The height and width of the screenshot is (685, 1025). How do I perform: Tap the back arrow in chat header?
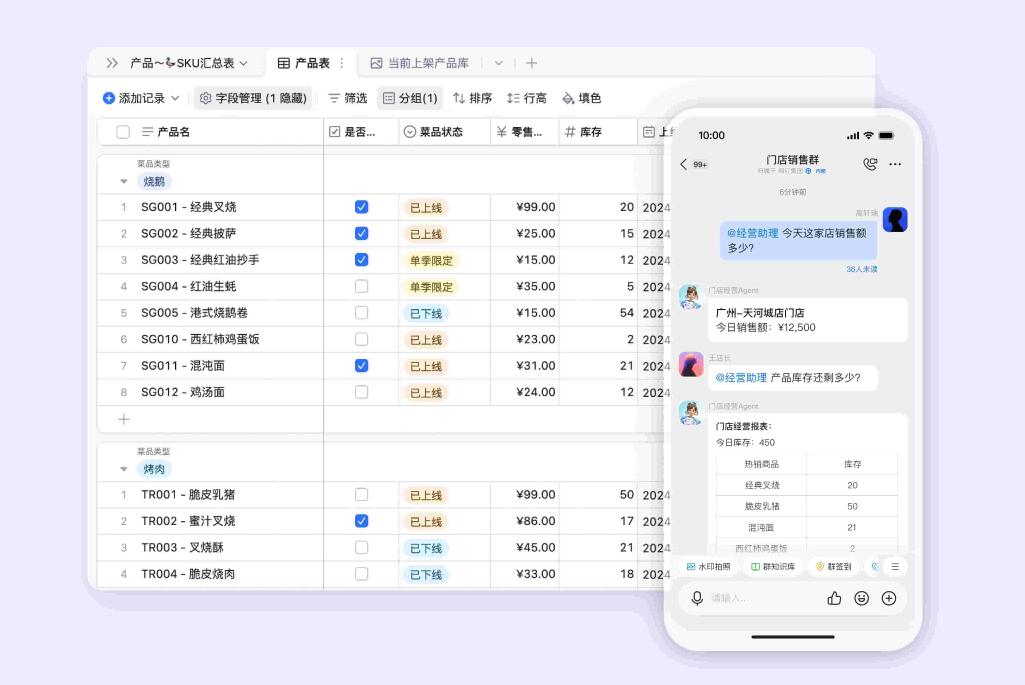click(684, 164)
